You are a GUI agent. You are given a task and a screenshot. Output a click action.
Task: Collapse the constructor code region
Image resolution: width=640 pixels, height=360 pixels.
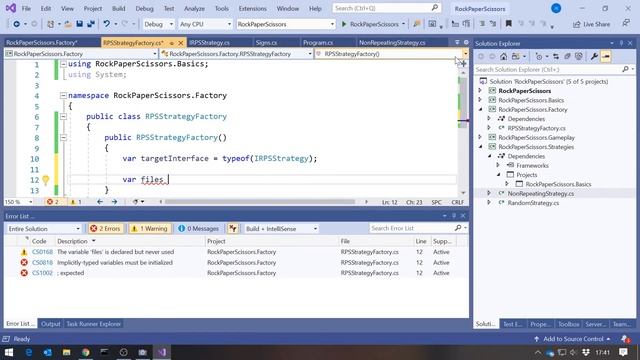click(x=63, y=138)
